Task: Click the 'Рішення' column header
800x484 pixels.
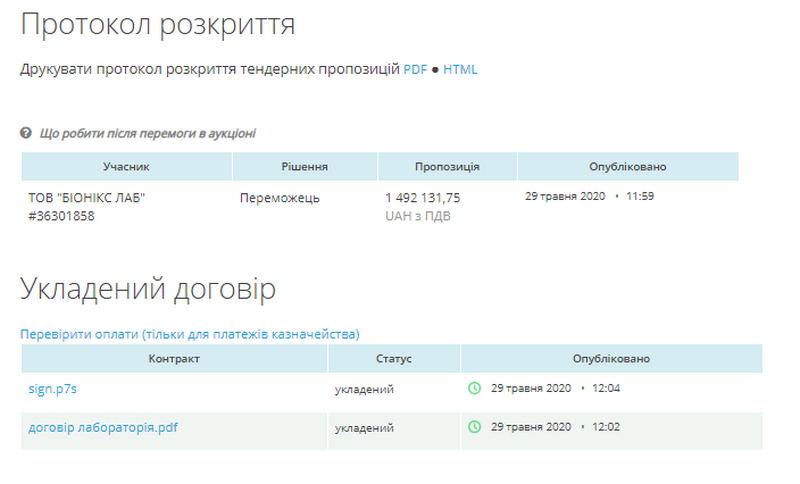Action: (x=304, y=167)
